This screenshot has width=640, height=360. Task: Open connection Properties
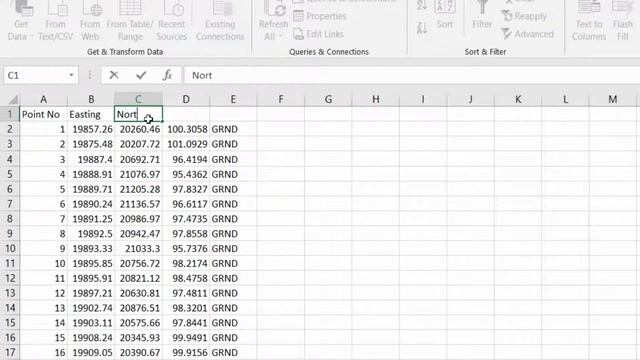tap(320, 16)
